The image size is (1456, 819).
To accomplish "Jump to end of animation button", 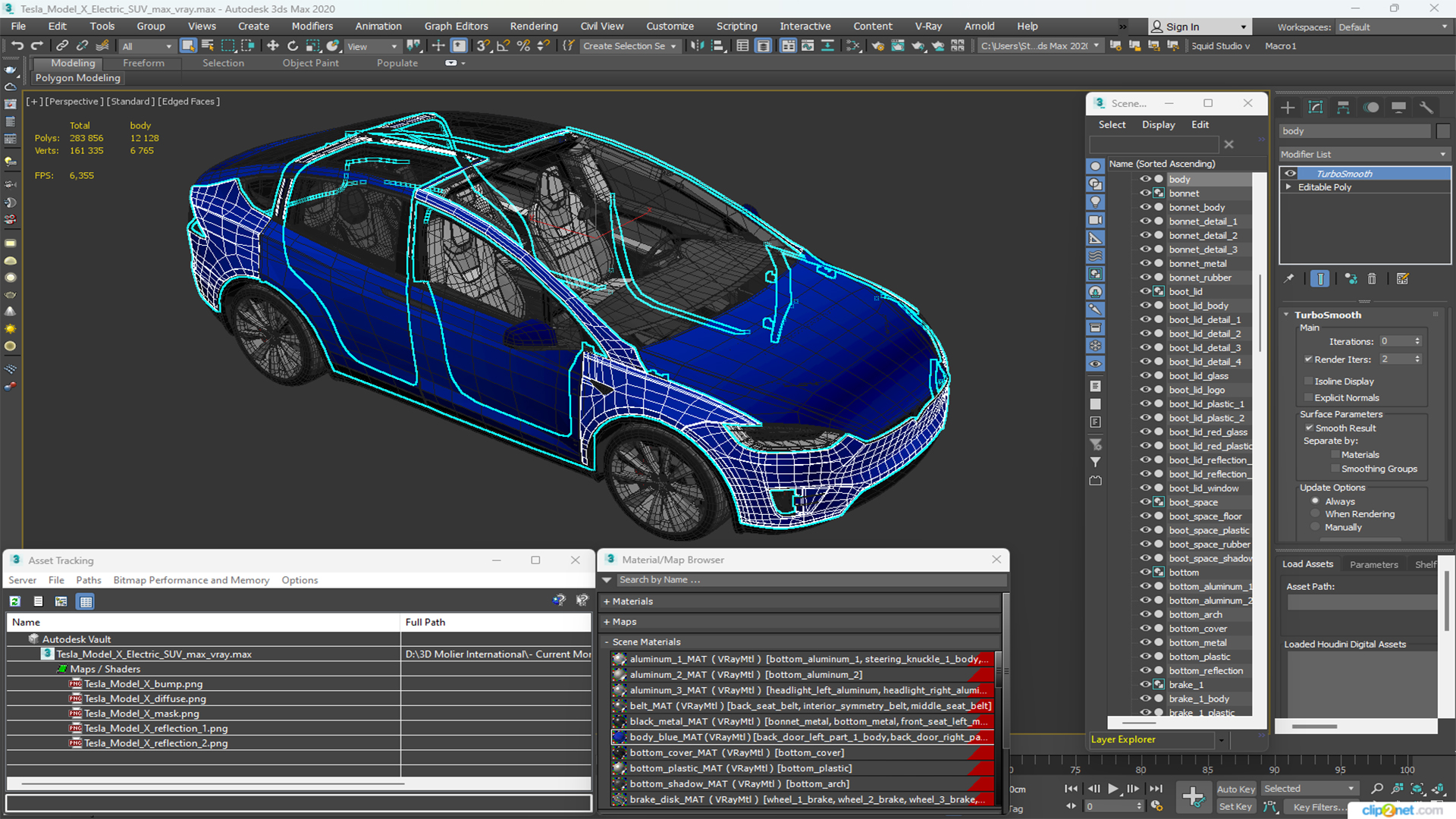I will click(x=1155, y=789).
